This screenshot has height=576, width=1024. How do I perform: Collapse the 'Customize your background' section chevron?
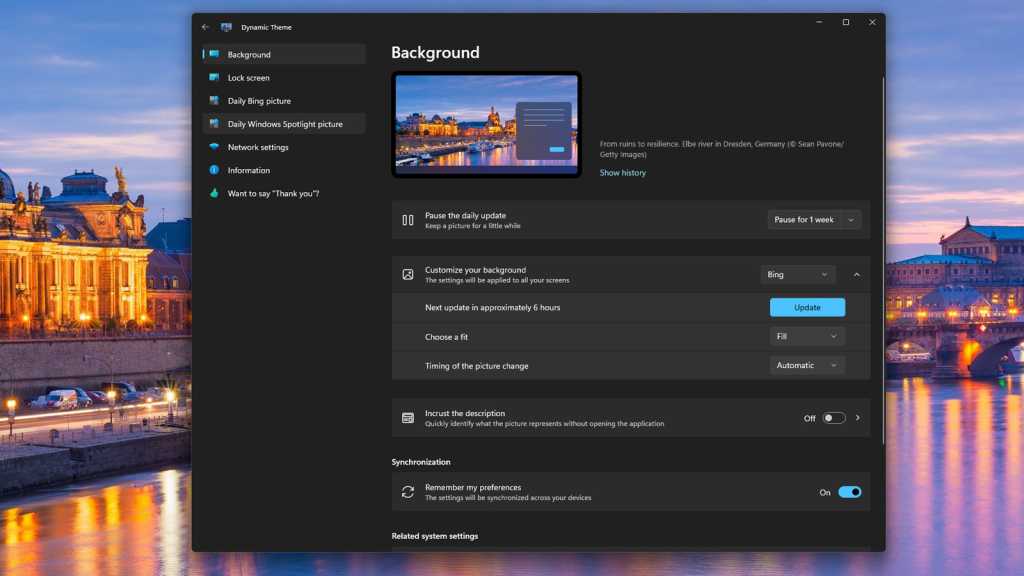[857, 274]
